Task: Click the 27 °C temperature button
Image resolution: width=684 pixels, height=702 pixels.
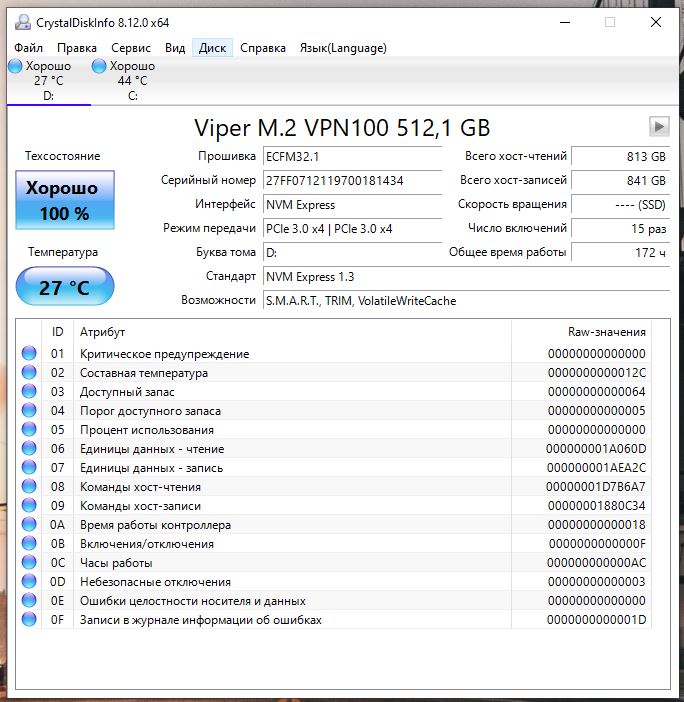Action: tap(65, 287)
